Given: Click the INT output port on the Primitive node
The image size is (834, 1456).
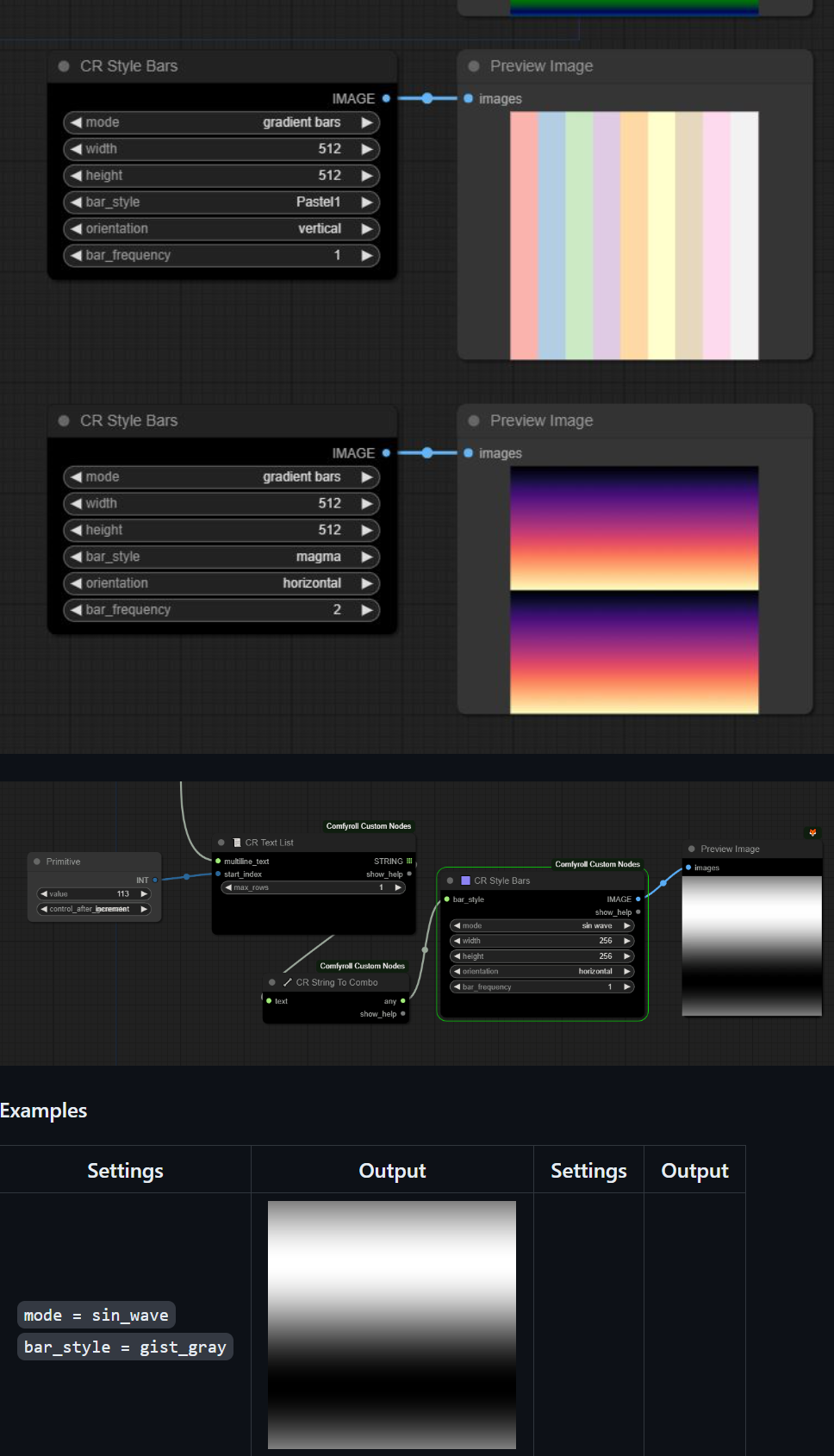Looking at the screenshot, I should 155,880.
